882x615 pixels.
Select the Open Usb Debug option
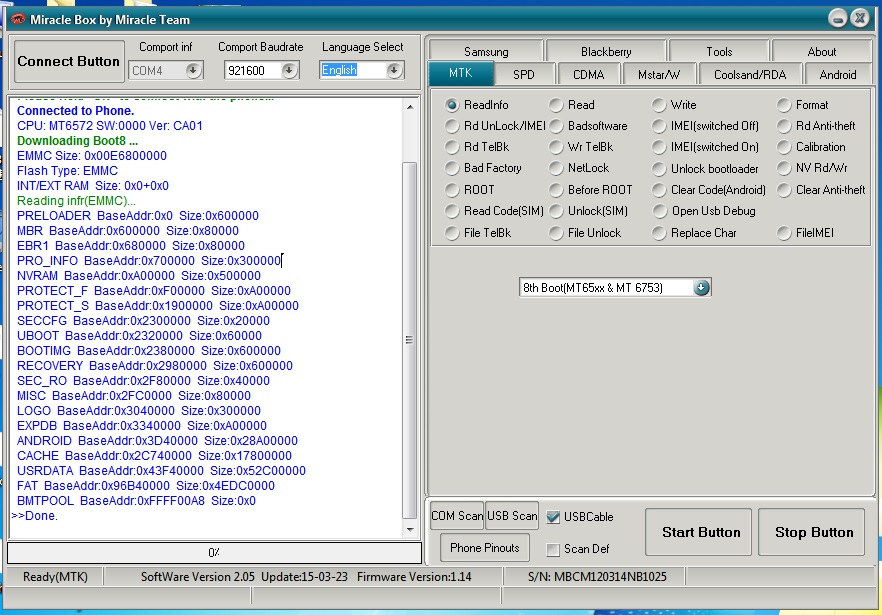(659, 211)
